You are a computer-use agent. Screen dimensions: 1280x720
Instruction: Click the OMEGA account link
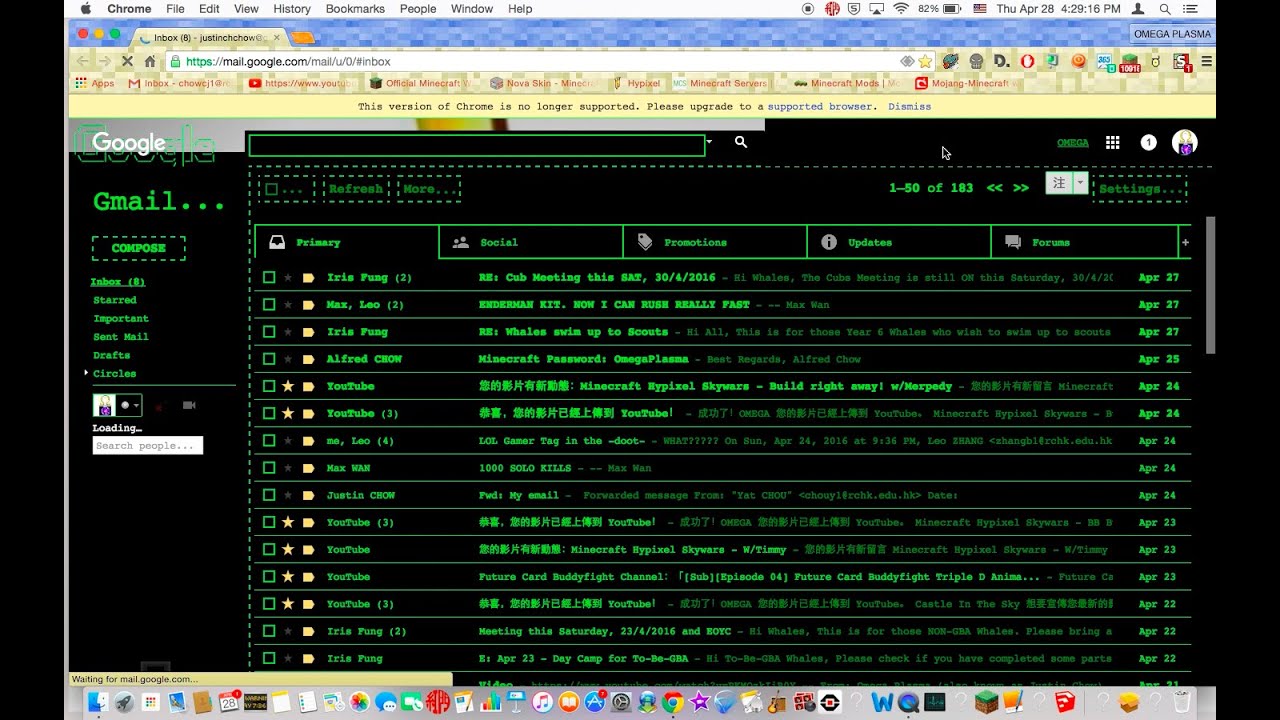[1073, 143]
